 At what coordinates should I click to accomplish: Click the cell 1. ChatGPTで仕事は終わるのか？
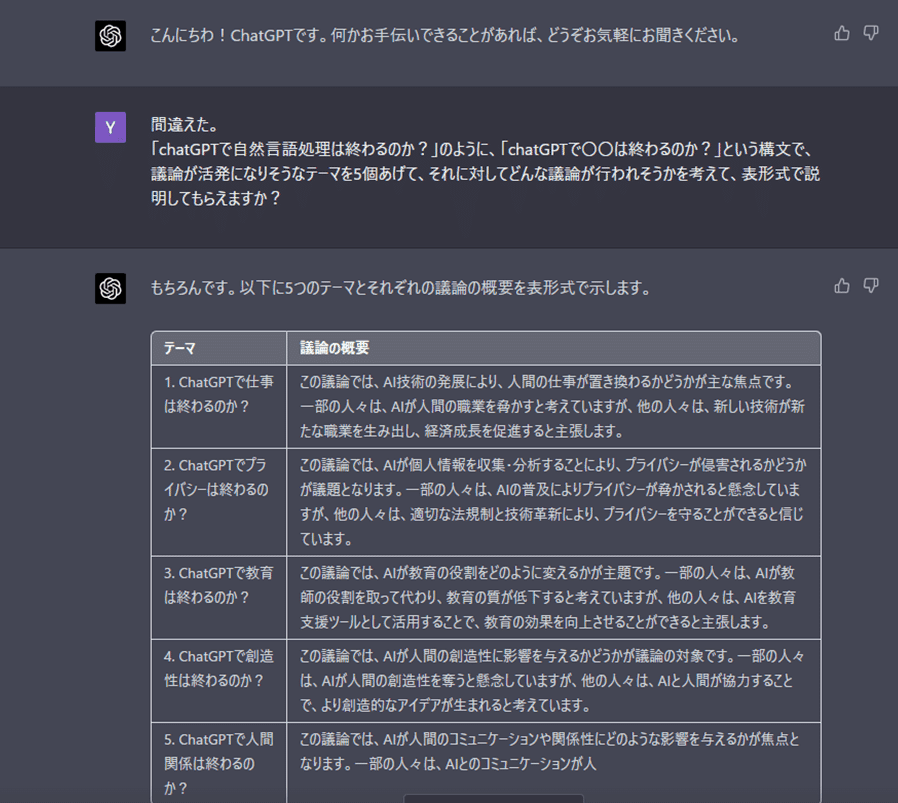click(219, 407)
